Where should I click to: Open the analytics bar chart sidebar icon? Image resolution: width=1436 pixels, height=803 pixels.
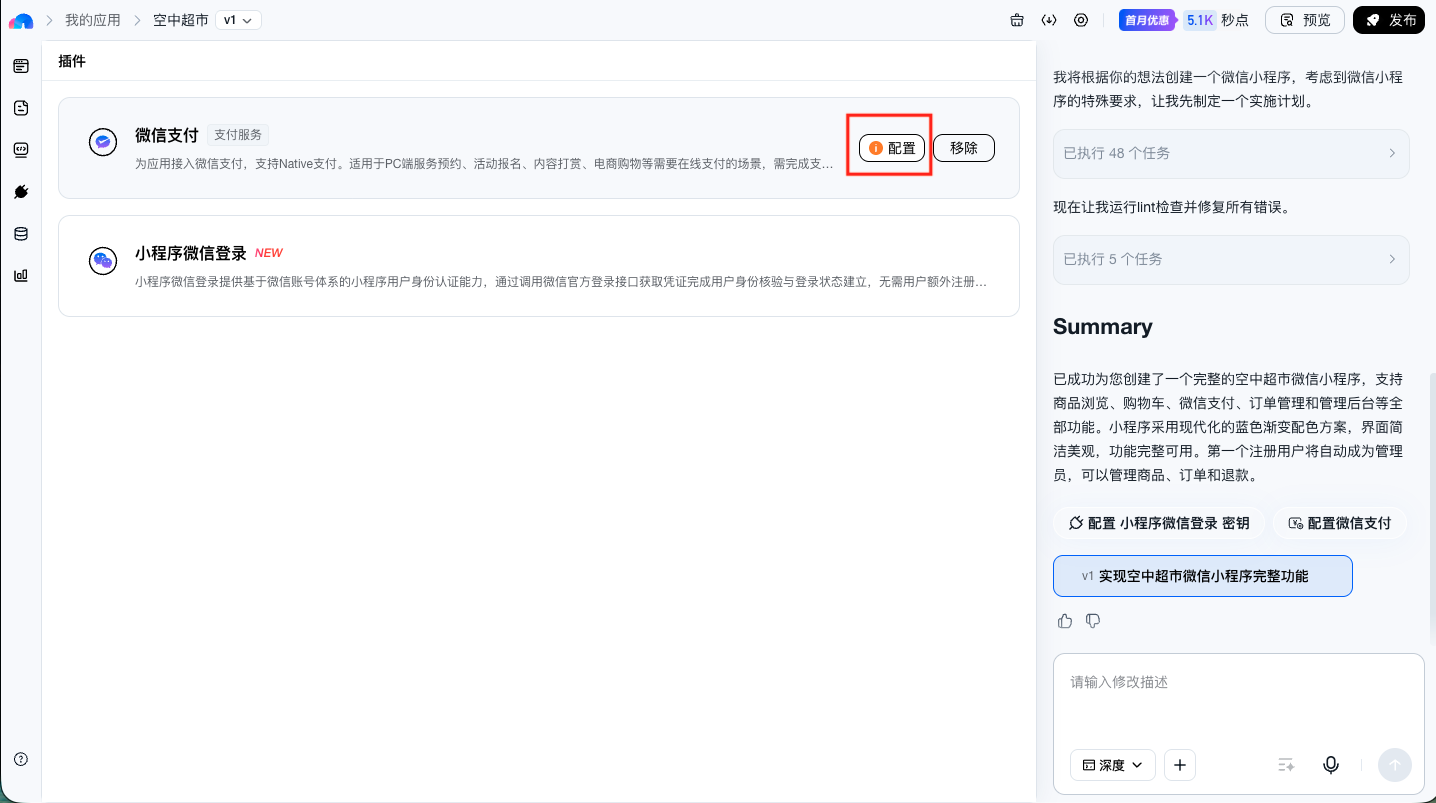tap(21, 276)
